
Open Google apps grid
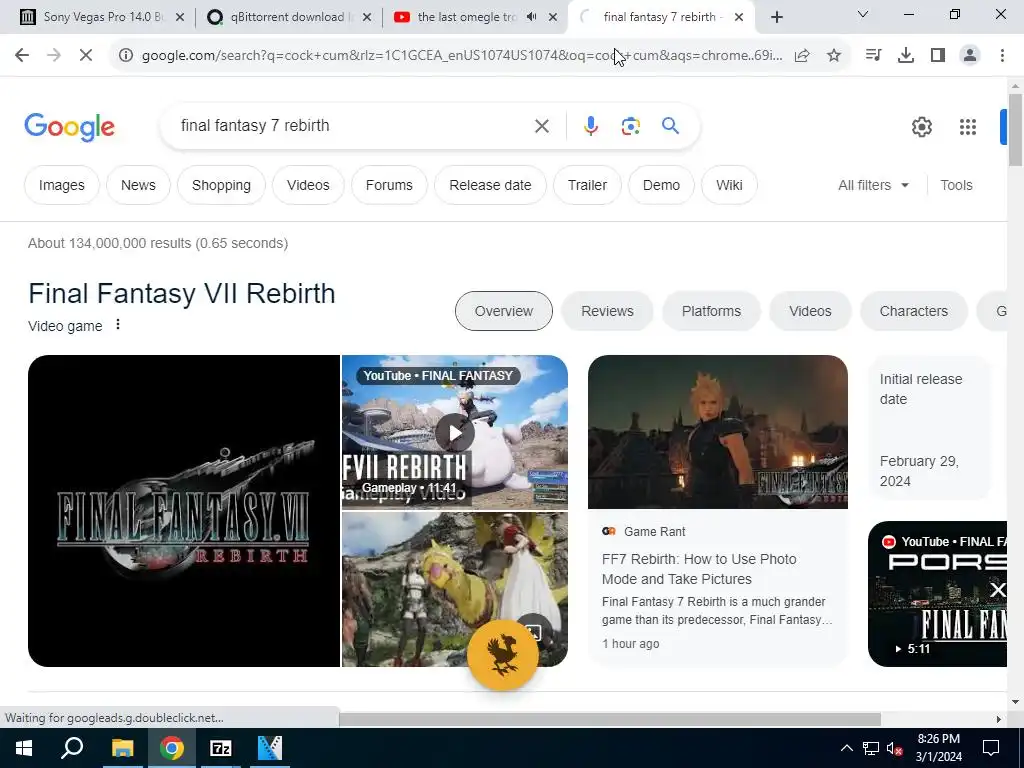click(x=968, y=127)
